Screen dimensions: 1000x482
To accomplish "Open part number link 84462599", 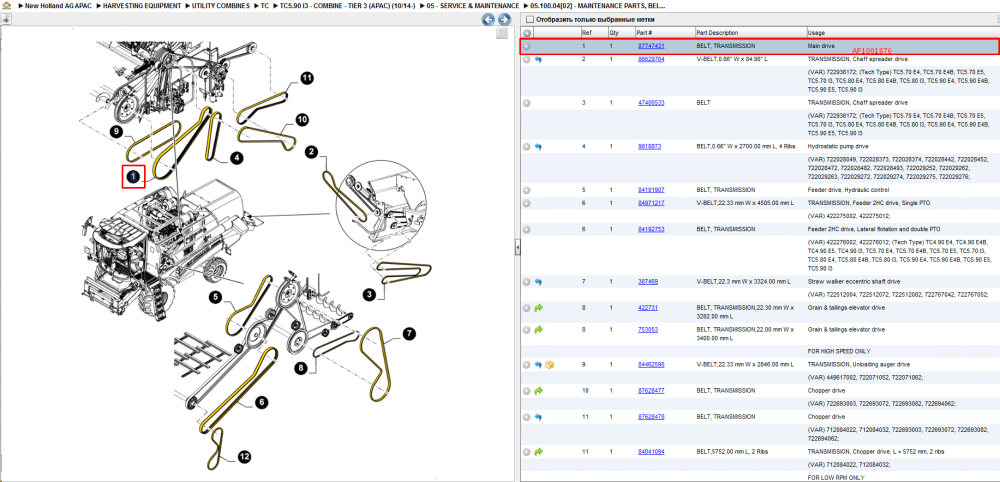I will [x=651, y=365].
